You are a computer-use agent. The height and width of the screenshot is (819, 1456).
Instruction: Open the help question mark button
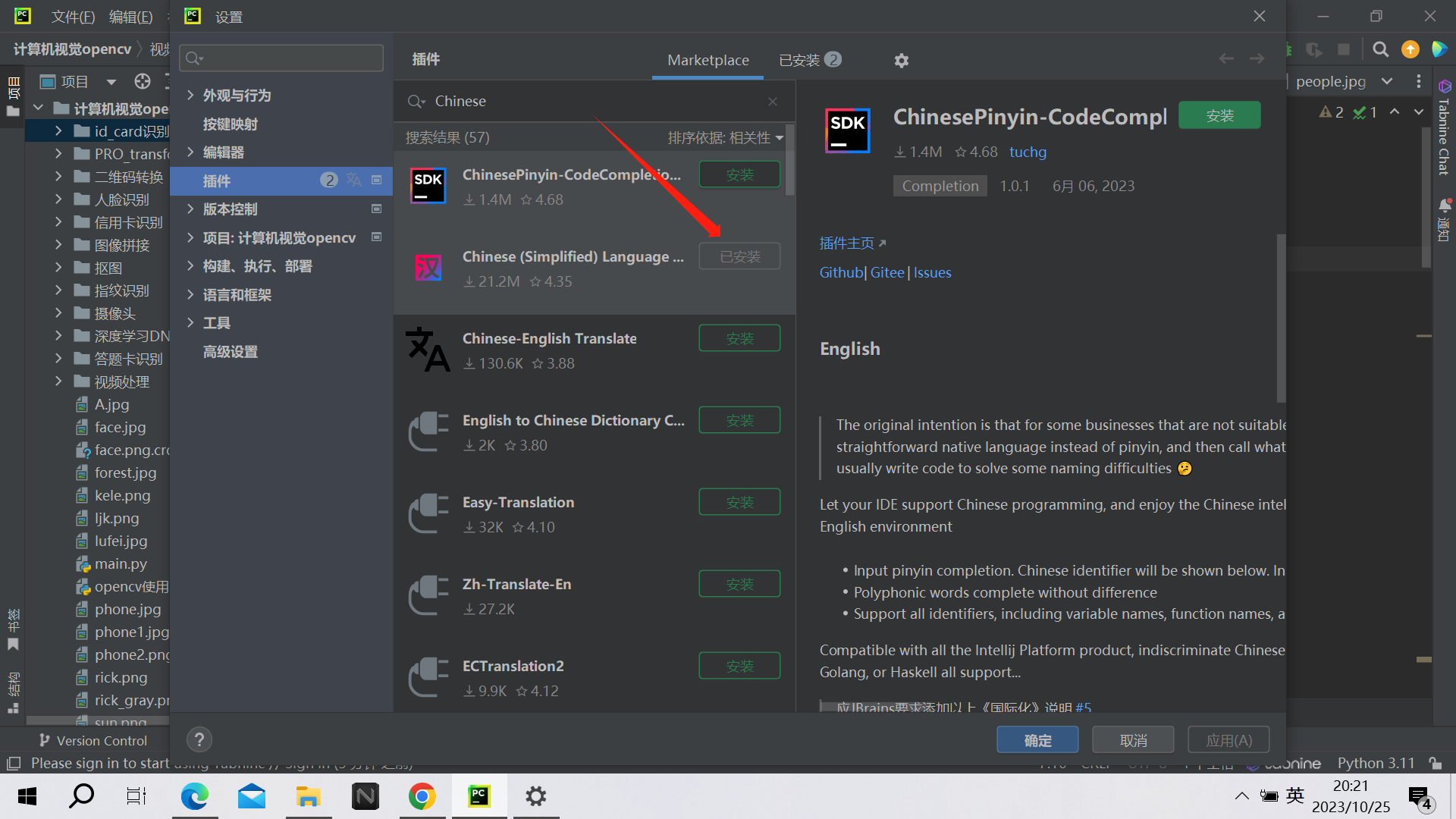[199, 739]
